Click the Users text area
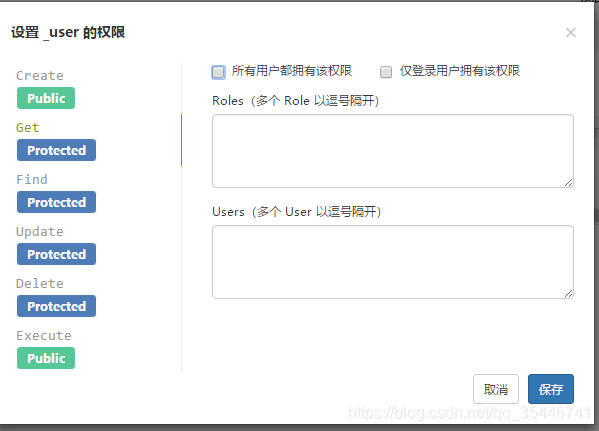599x431 pixels. tap(393, 262)
